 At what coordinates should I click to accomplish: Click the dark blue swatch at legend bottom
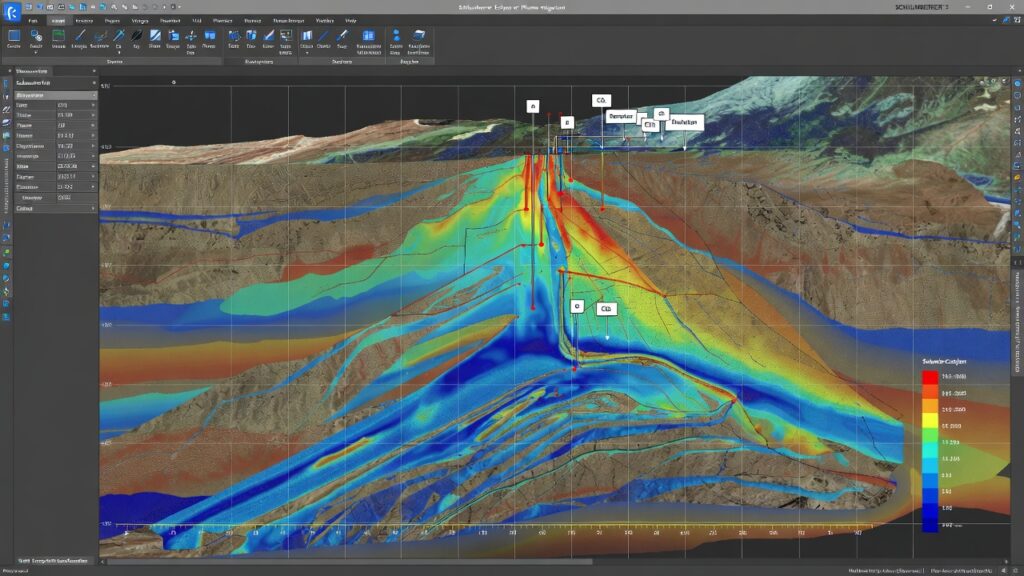click(930, 523)
